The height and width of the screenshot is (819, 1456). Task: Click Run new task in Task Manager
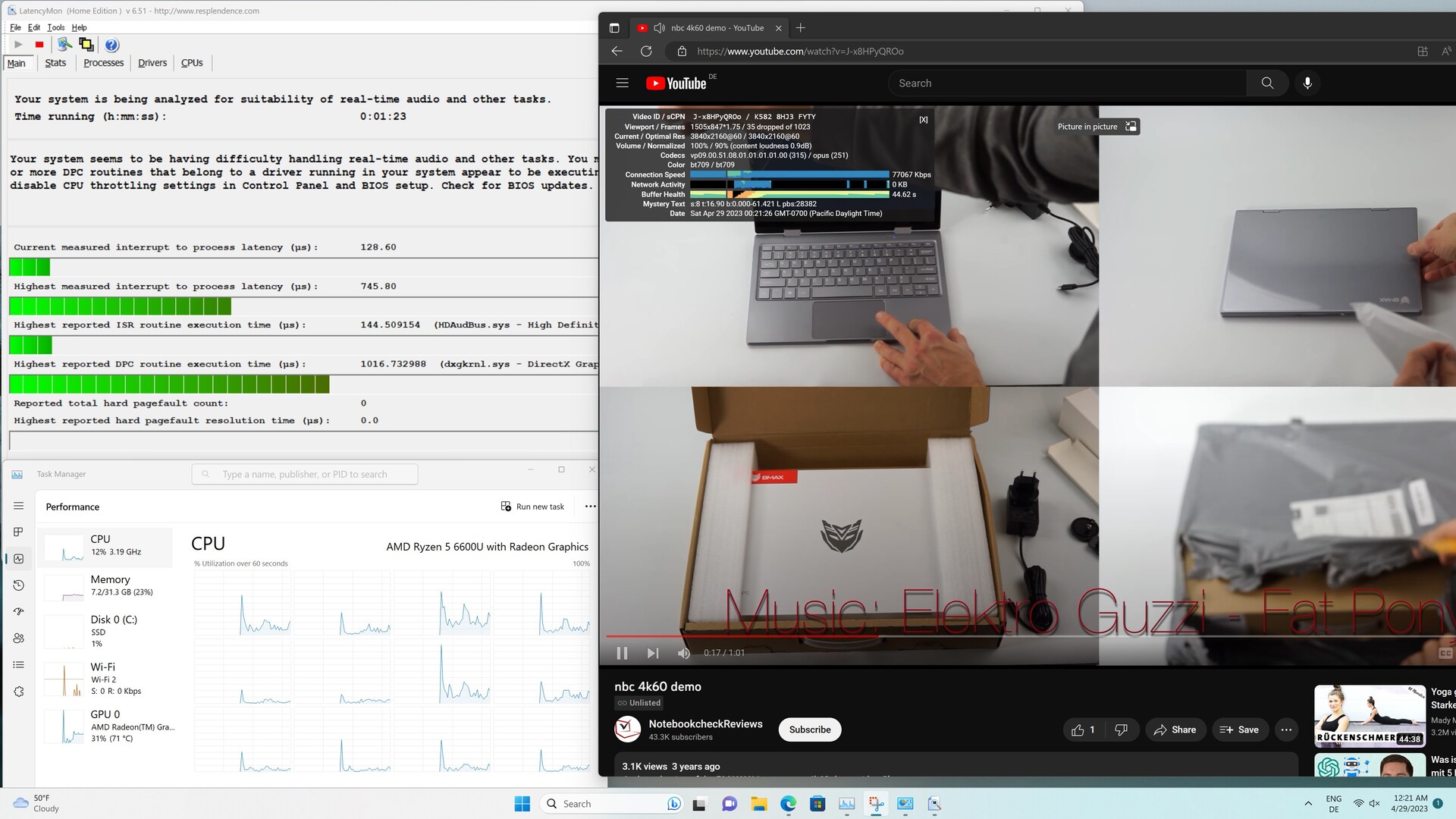point(532,507)
